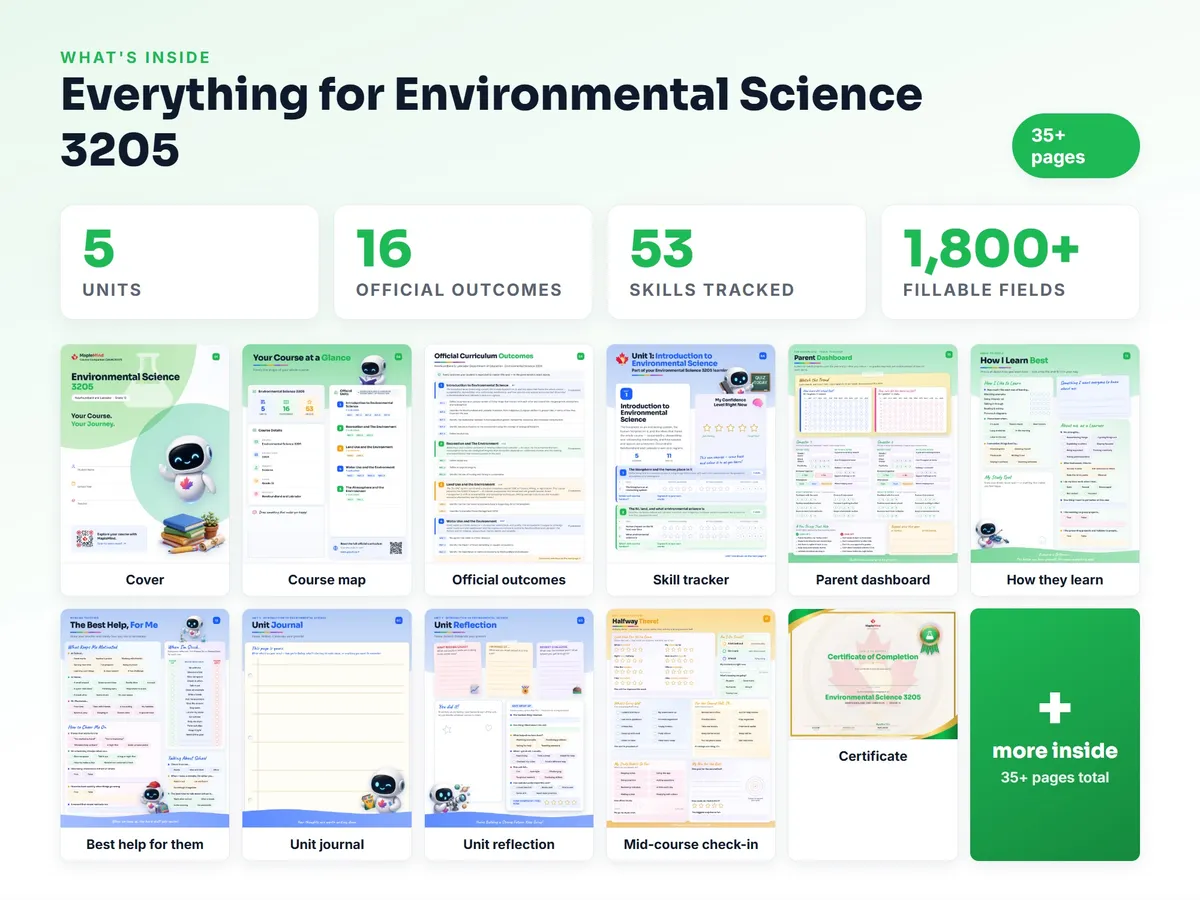Screen dimensions: 1200x900
Task: Click the green '35+ pages' badge
Action: coord(1076,146)
